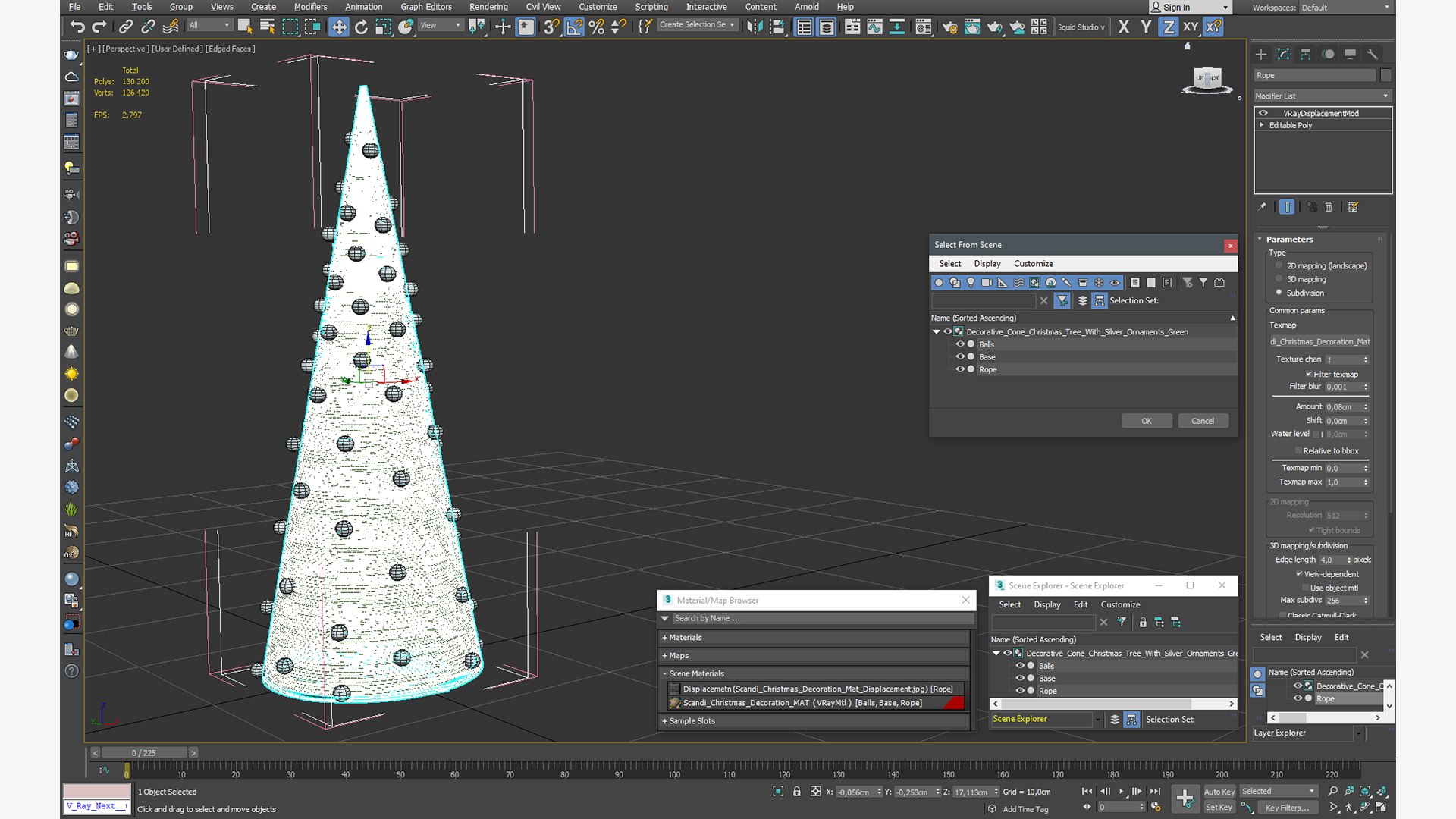Screen dimensions: 1456x819
Task: Click the Redo arrow in main toolbar
Action: pyautogui.click(x=99, y=27)
